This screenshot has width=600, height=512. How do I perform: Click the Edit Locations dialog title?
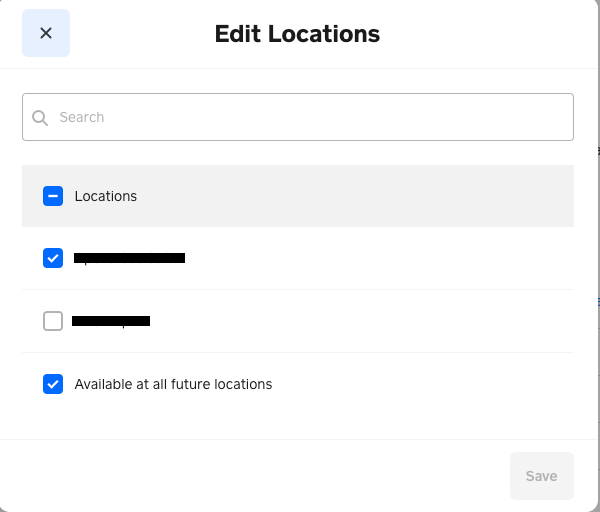click(x=297, y=33)
